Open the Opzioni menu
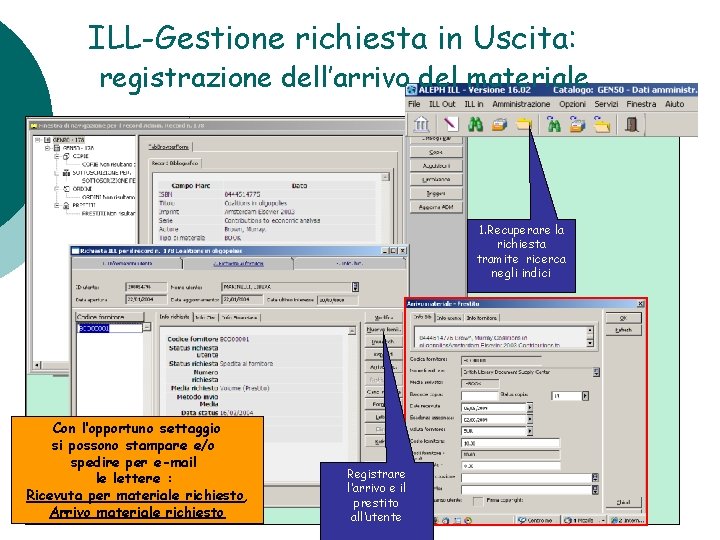The height and width of the screenshot is (540, 720). (572, 104)
